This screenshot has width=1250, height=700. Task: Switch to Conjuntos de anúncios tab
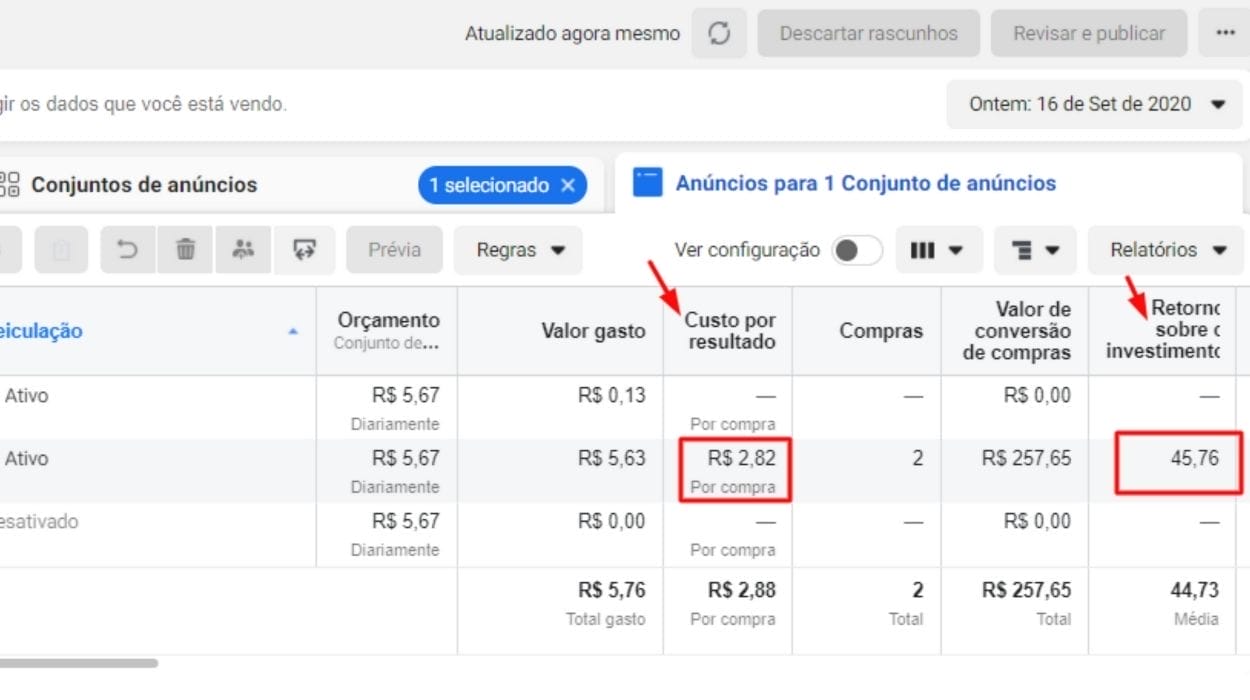[144, 185]
